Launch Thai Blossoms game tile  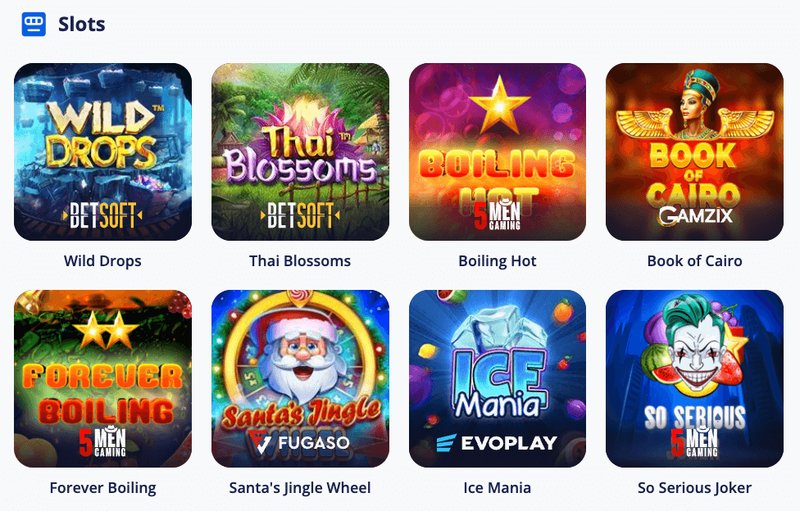click(300, 152)
